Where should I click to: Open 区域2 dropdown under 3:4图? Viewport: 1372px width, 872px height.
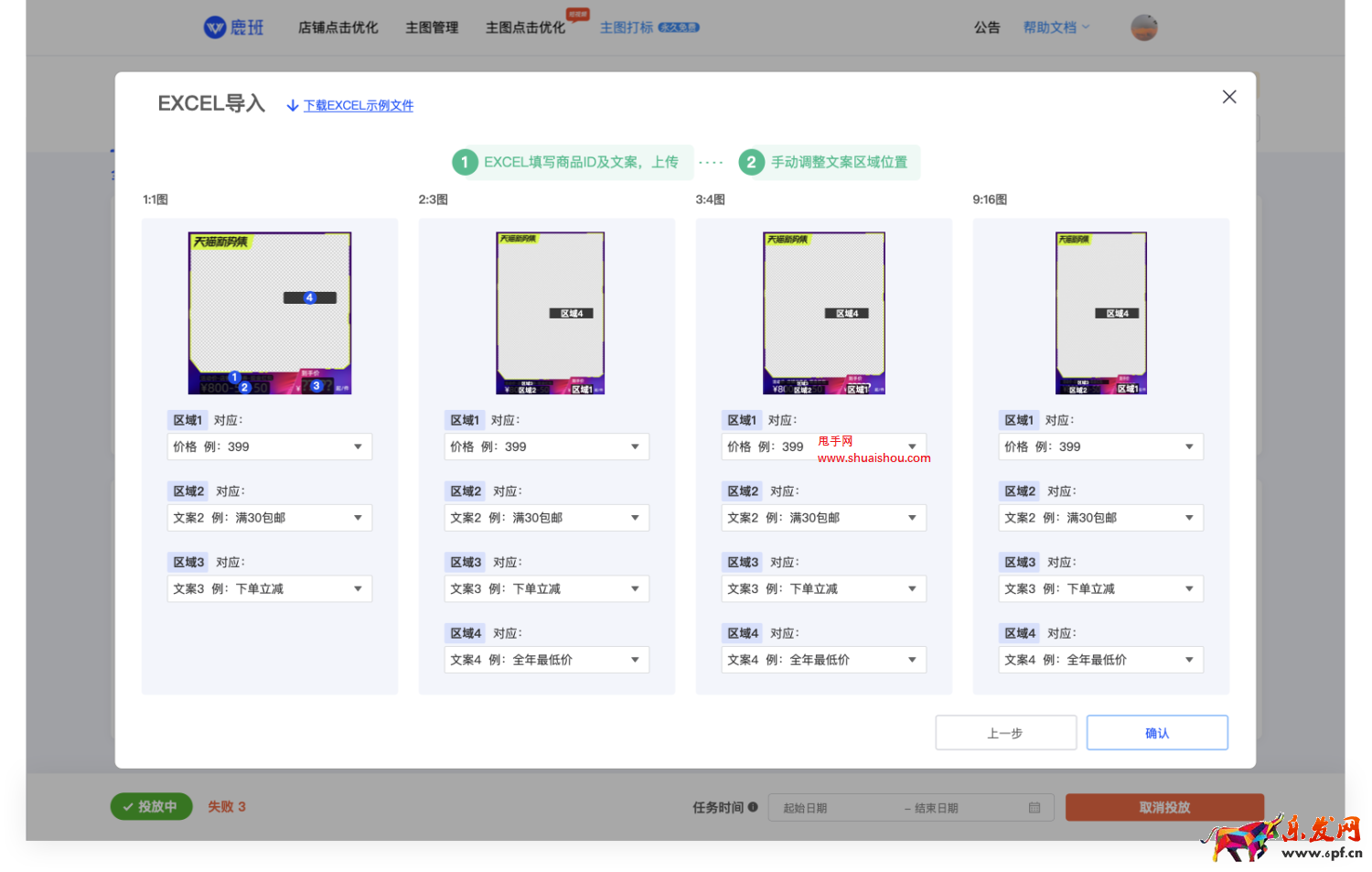[x=823, y=518]
